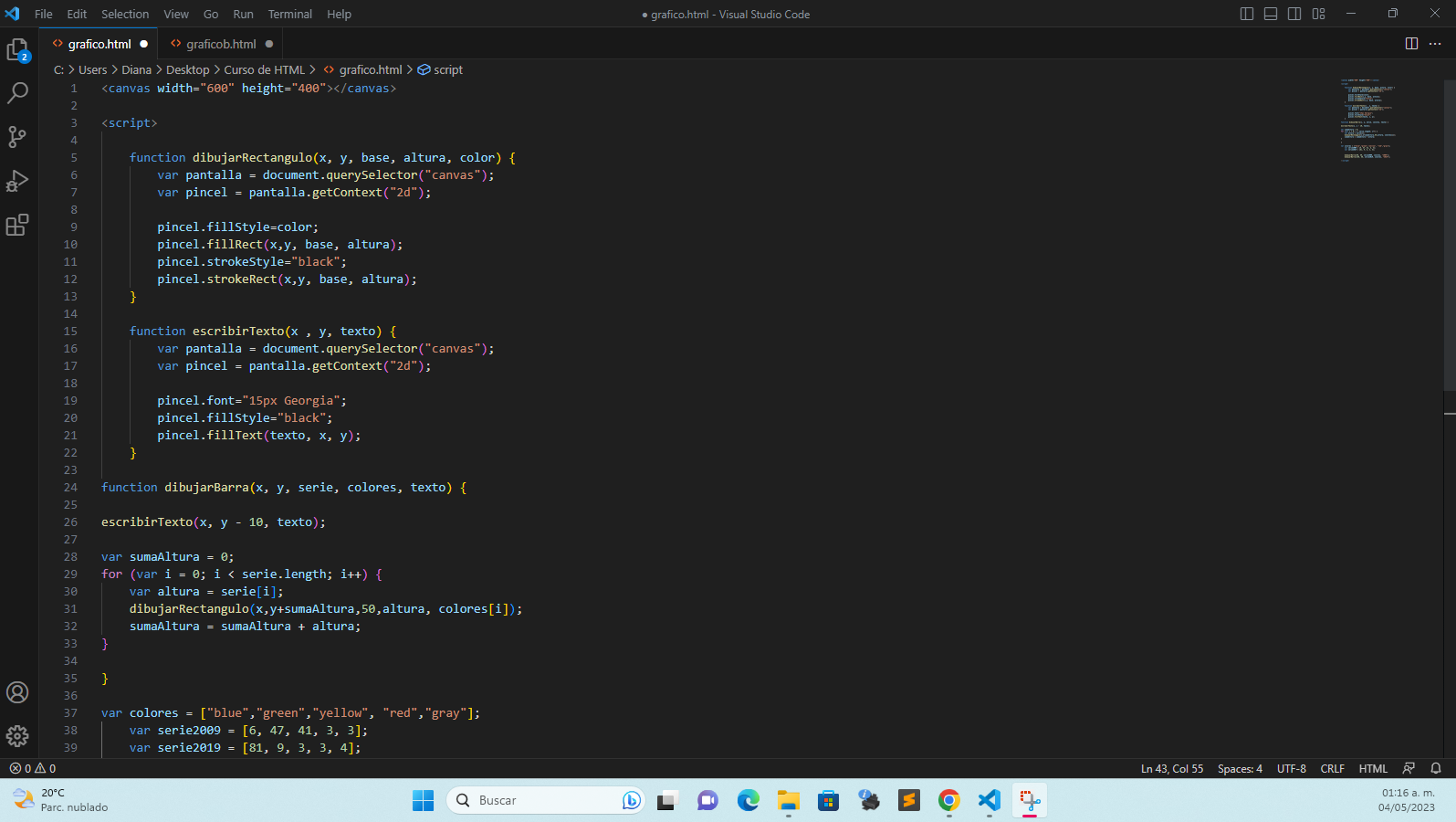Image resolution: width=1456 pixels, height=822 pixels.
Task: Open the Extensions view icon
Action: click(x=18, y=225)
